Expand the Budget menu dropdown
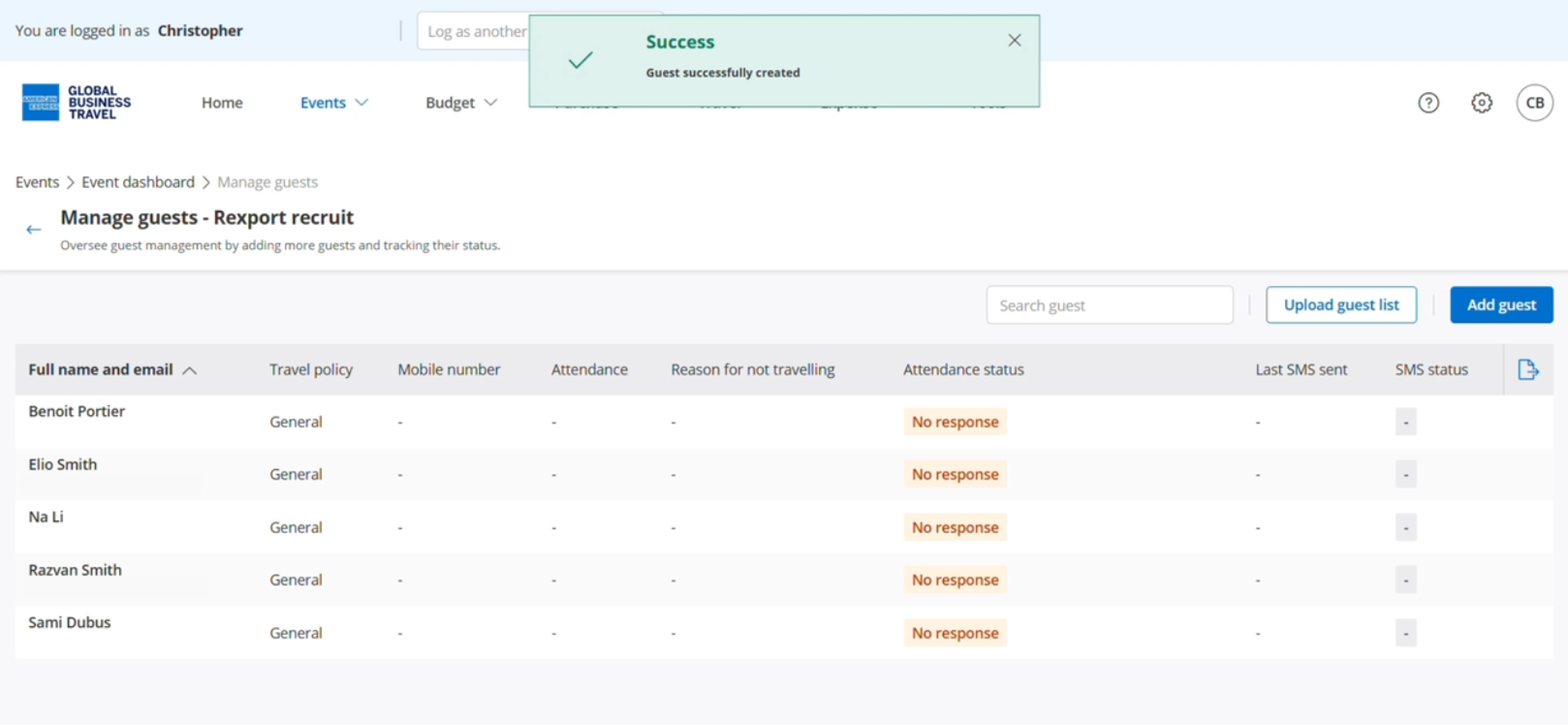1568x725 pixels. coord(461,103)
